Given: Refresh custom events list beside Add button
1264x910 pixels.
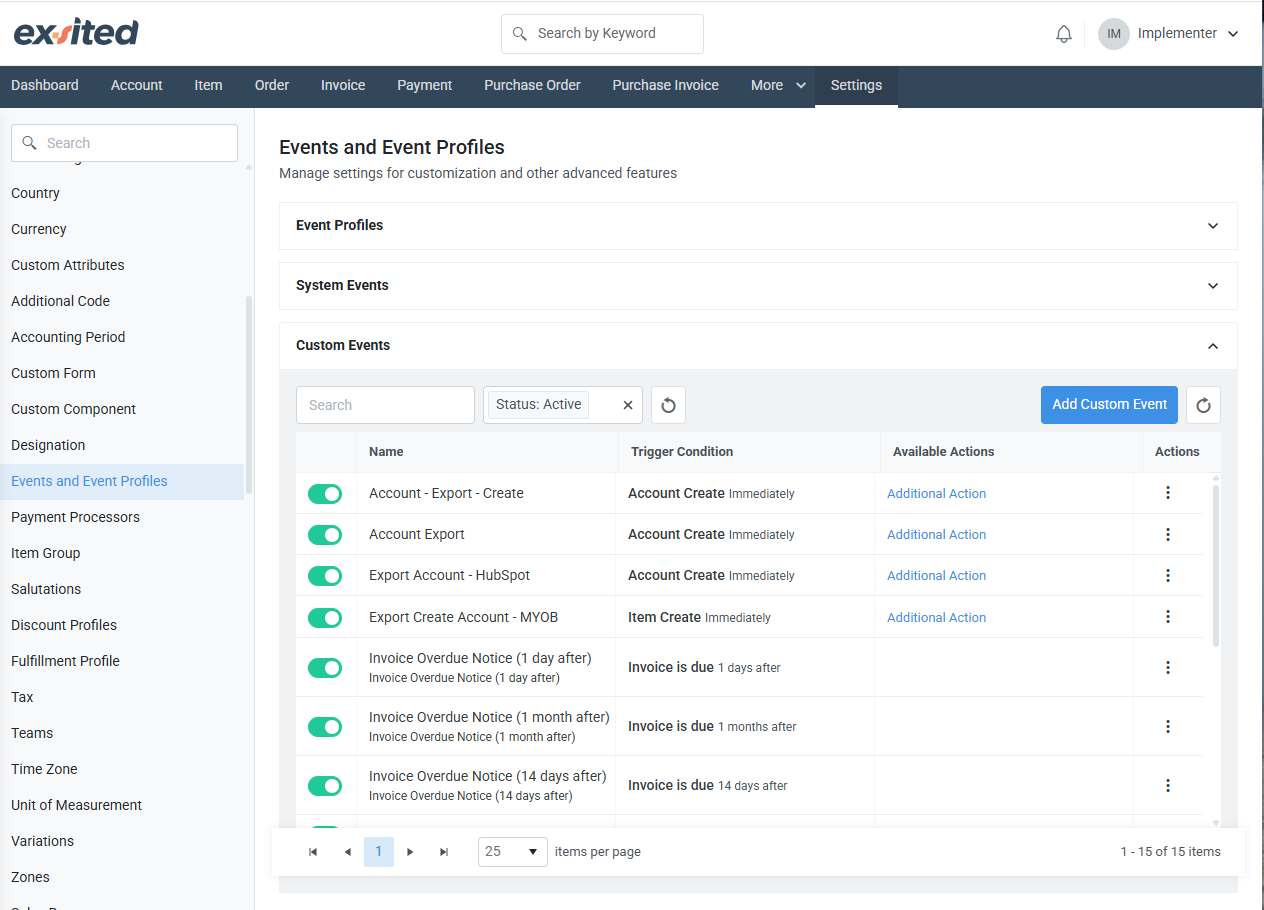Looking at the screenshot, I should [1203, 405].
